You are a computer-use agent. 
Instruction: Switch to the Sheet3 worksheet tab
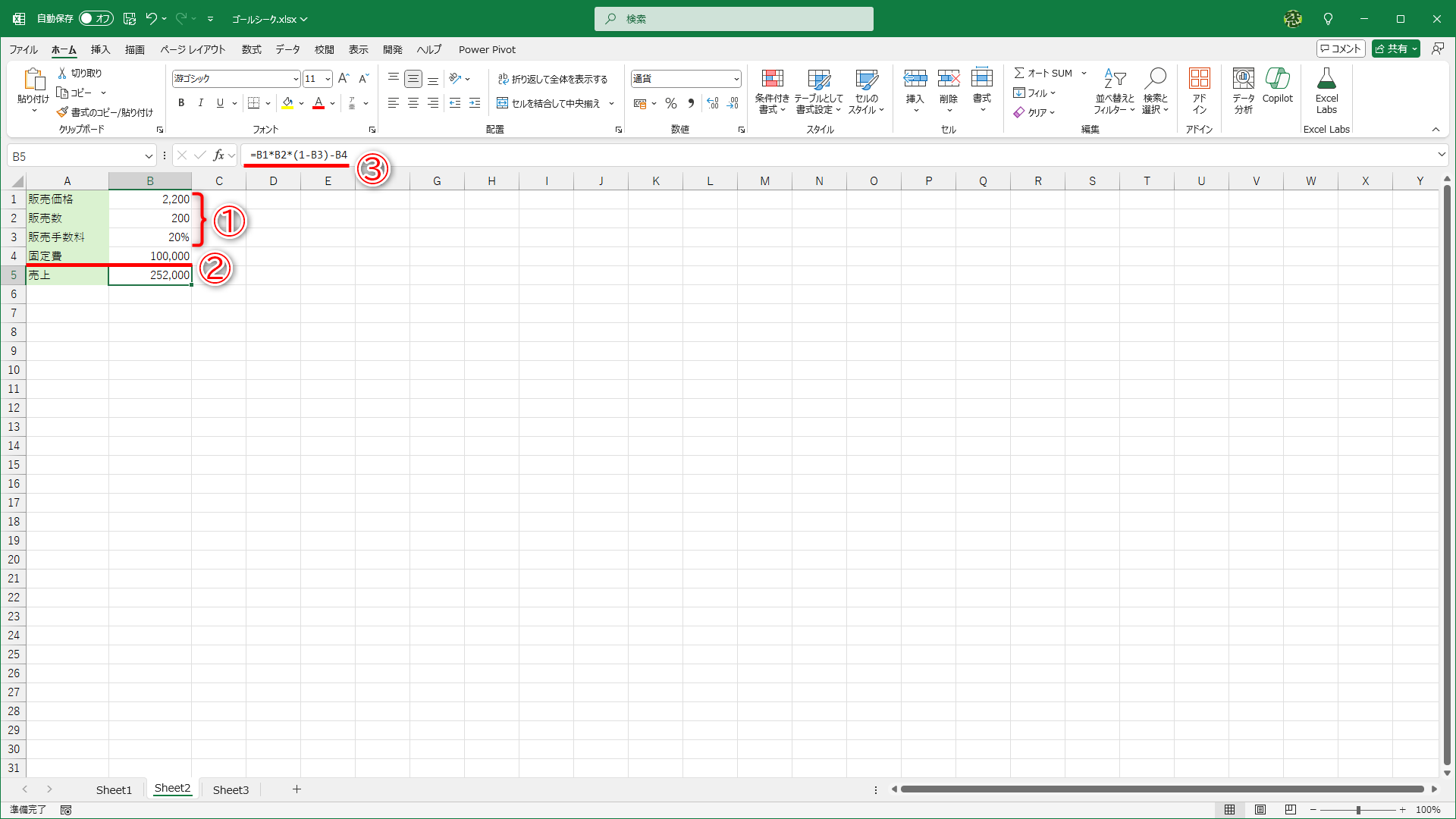(x=231, y=789)
